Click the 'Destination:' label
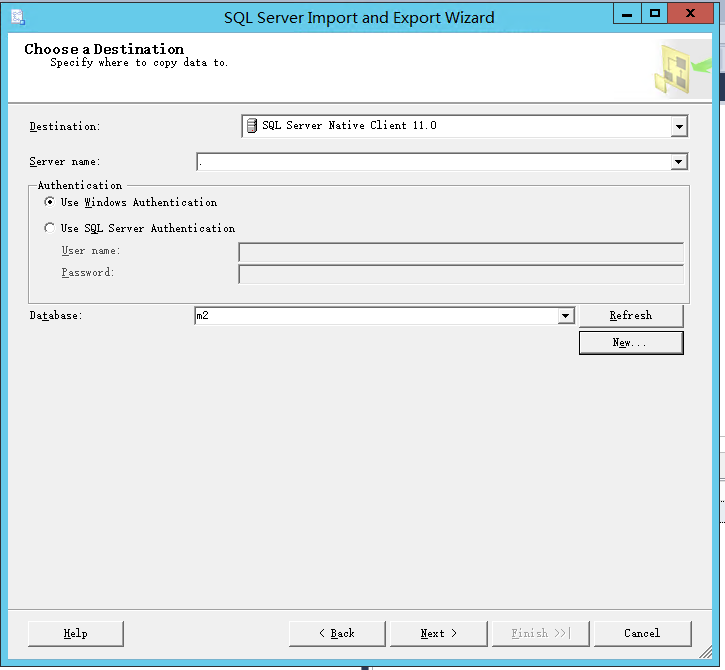The height and width of the screenshot is (670, 725). (65, 126)
